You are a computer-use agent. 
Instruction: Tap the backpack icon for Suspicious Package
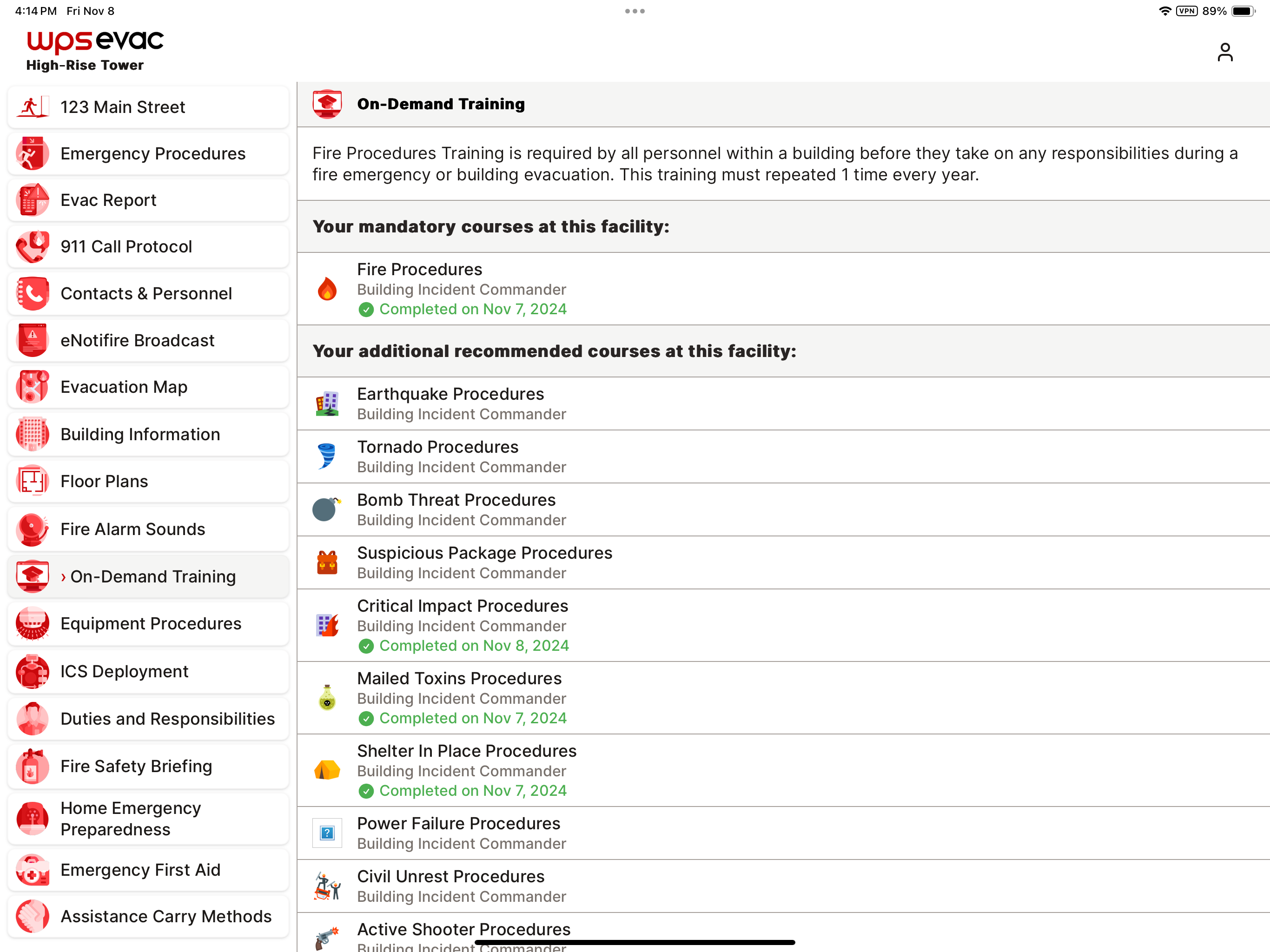pyautogui.click(x=327, y=563)
